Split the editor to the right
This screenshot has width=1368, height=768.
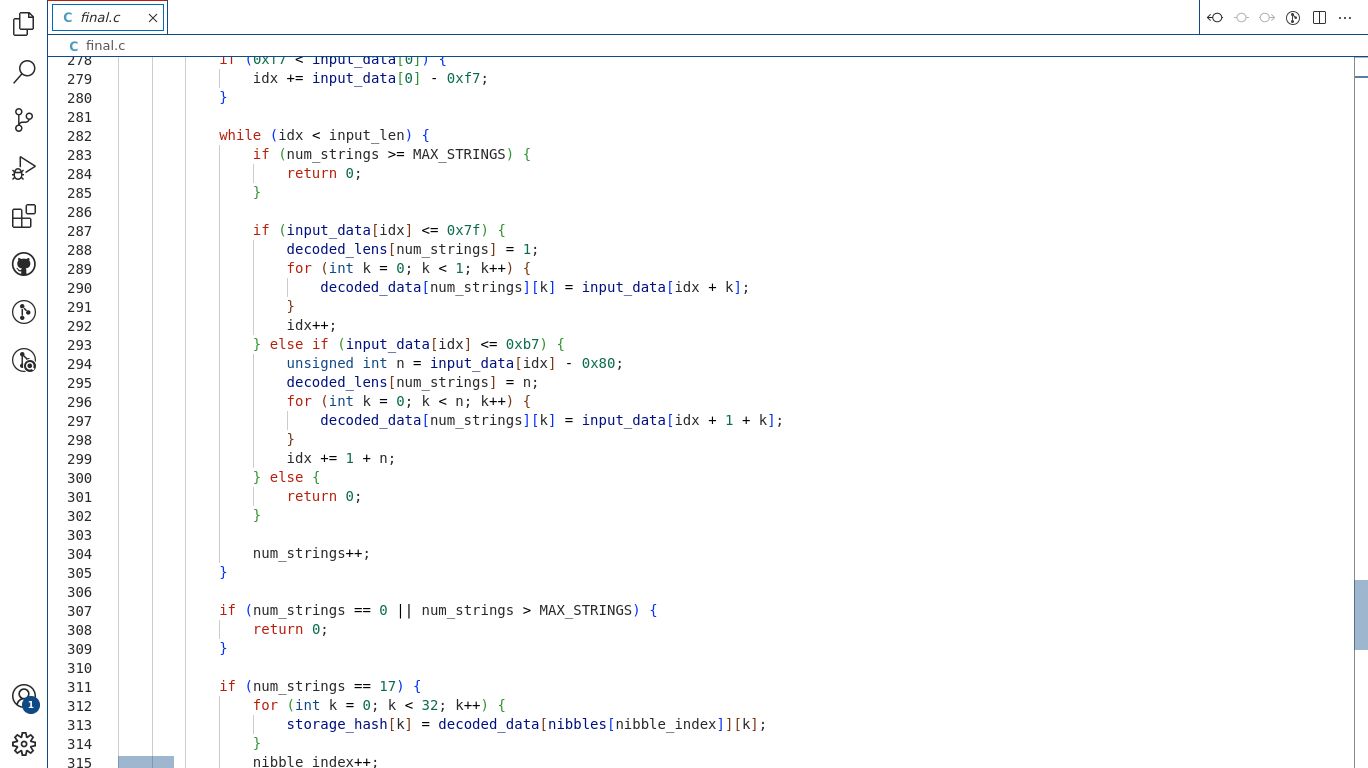click(x=1319, y=17)
